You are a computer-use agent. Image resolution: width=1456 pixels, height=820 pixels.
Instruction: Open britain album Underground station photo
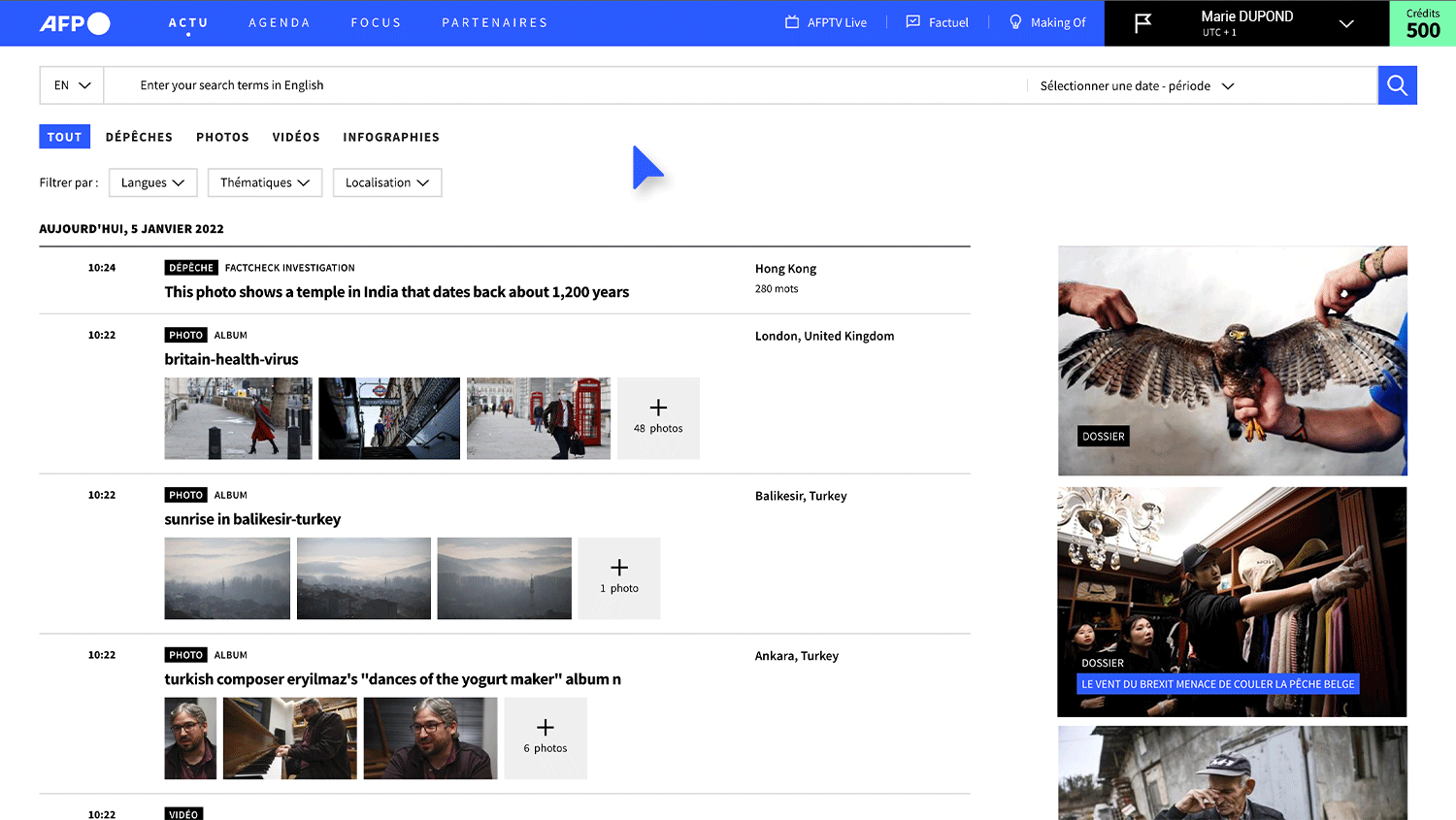(389, 418)
